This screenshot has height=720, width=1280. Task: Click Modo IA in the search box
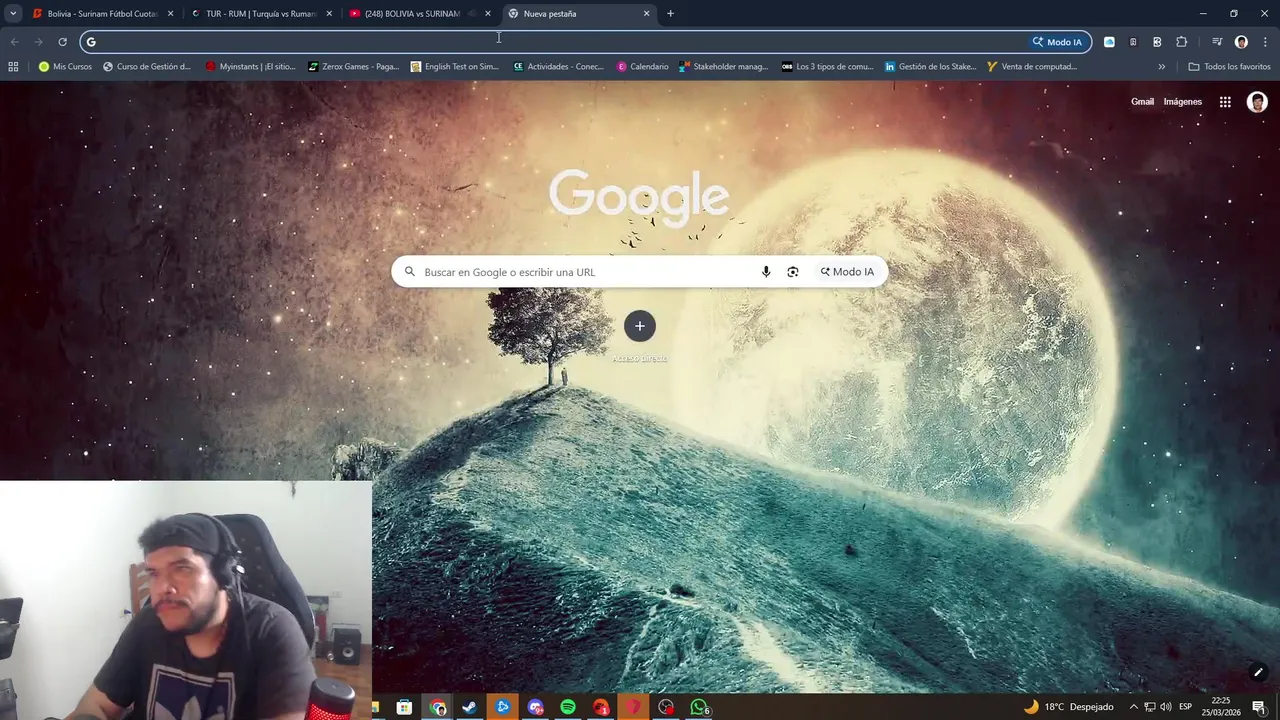(x=847, y=272)
